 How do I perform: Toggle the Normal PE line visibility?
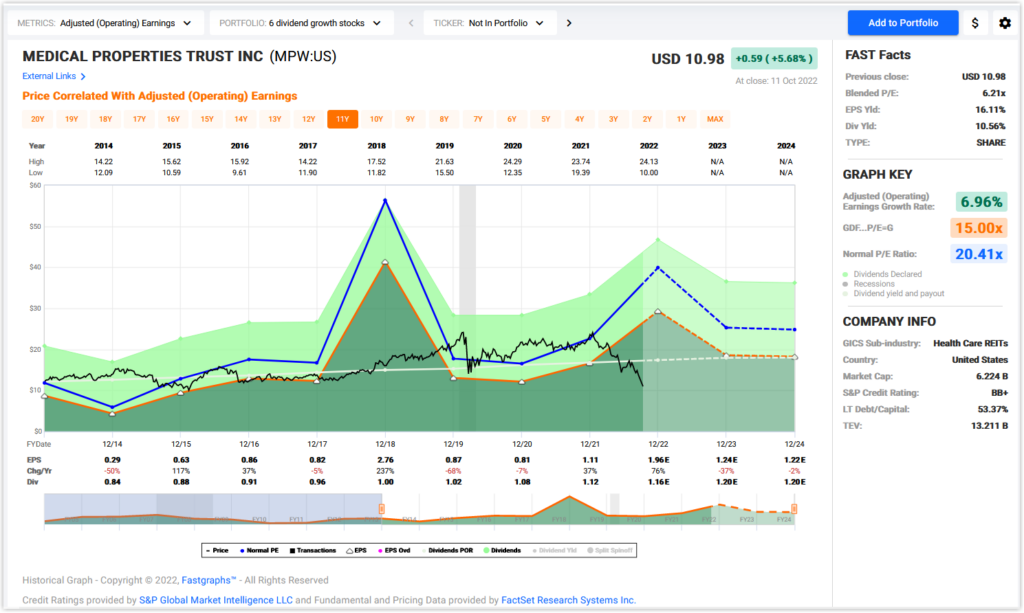point(261,549)
